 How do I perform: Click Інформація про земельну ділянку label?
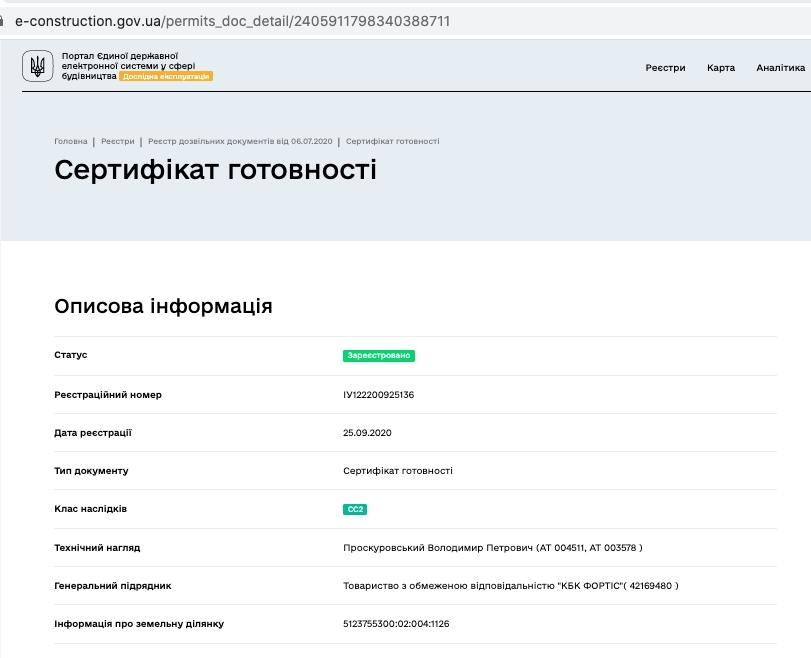(x=139, y=624)
